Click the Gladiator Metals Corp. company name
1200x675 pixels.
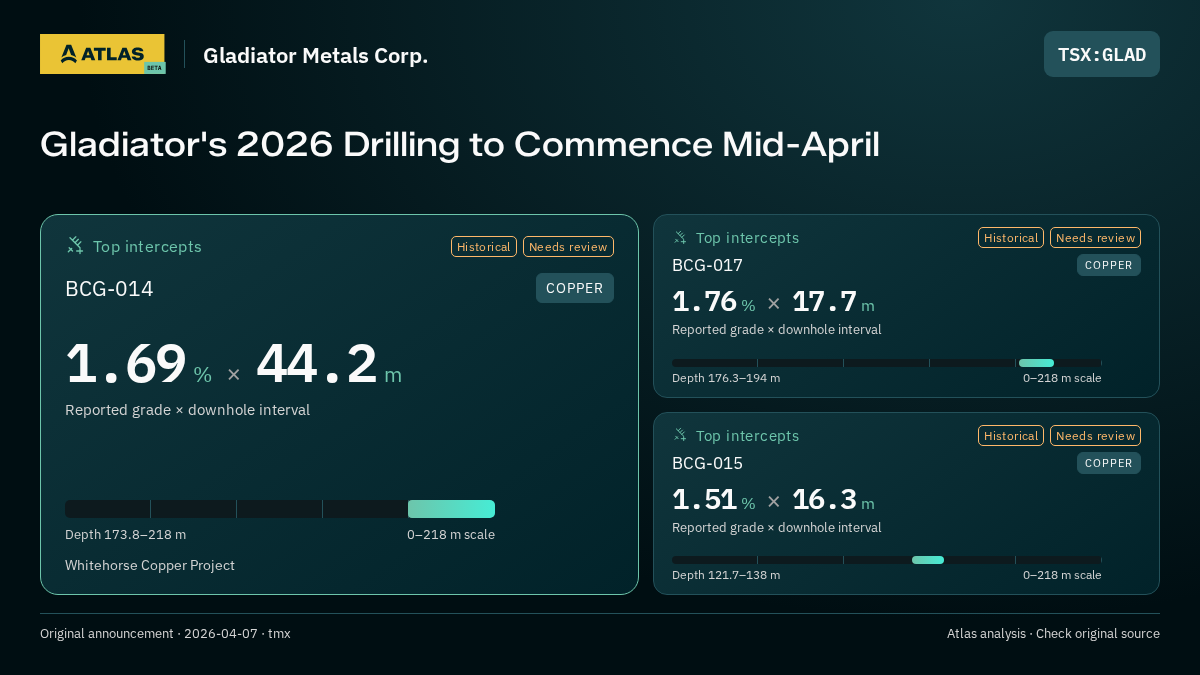tap(315, 55)
